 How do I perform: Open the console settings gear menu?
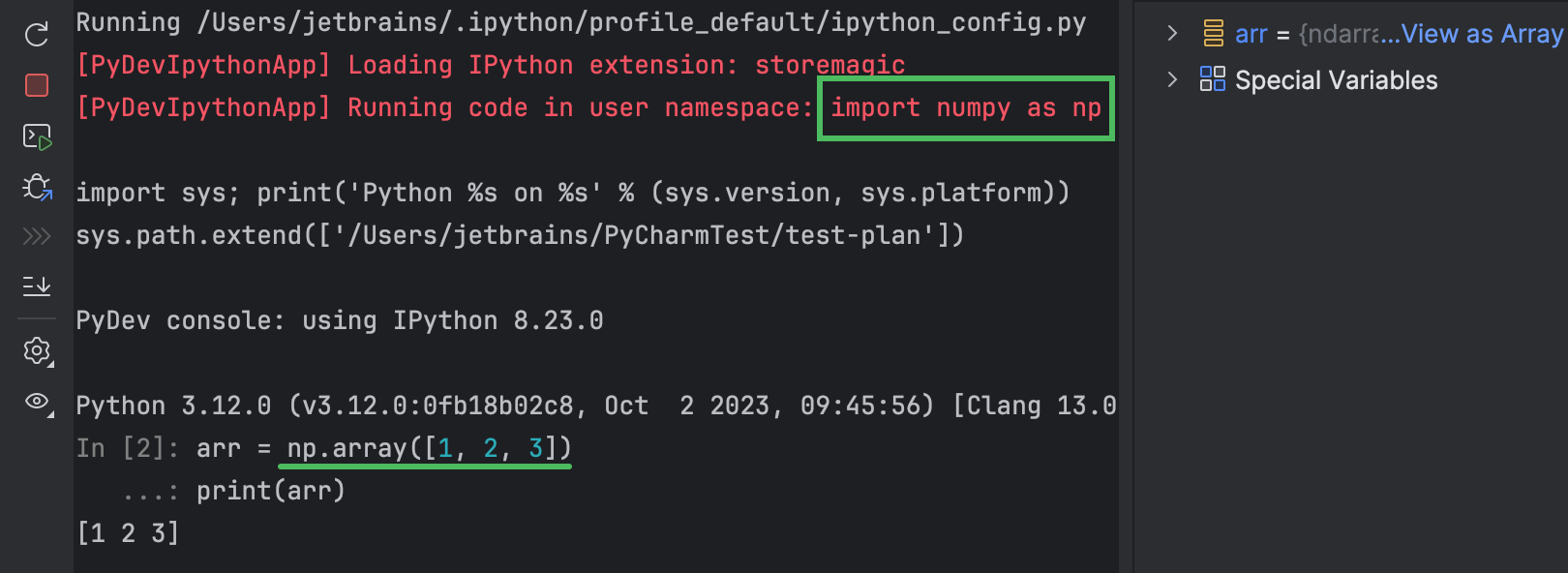[37, 350]
